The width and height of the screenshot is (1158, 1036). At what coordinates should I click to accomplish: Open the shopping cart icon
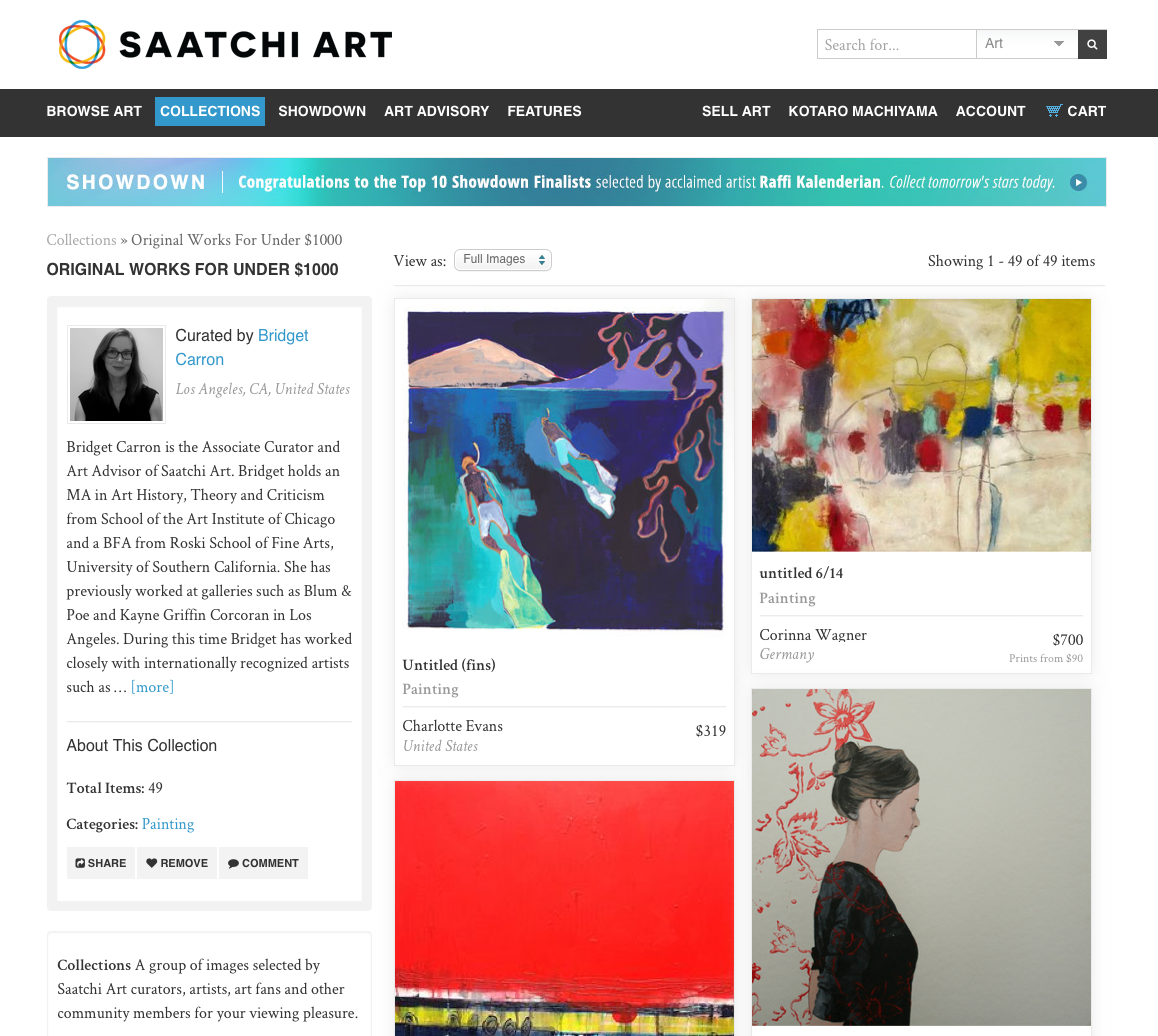click(x=1054, y=111)
